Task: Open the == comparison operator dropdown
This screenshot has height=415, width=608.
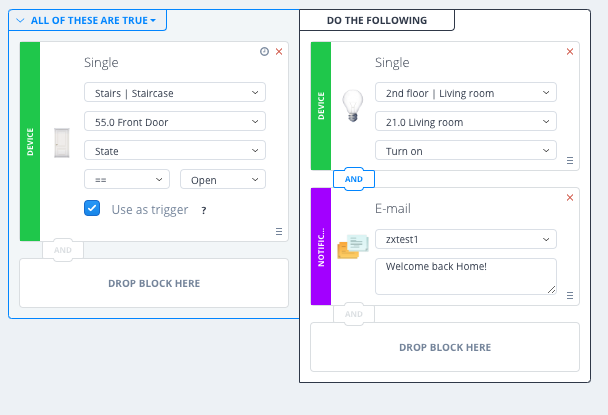Action: coord(127,179)
